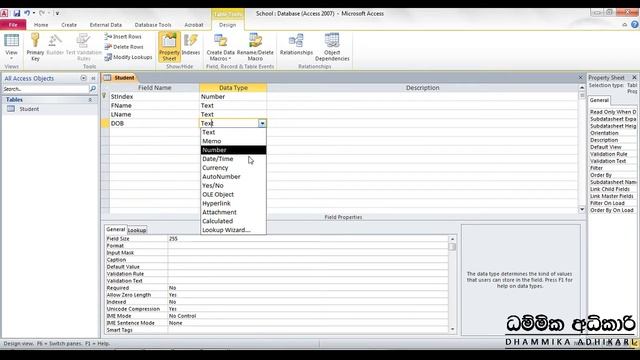Click the navigation pane Search box
This screenshot has height=360, width=640.
45,89
